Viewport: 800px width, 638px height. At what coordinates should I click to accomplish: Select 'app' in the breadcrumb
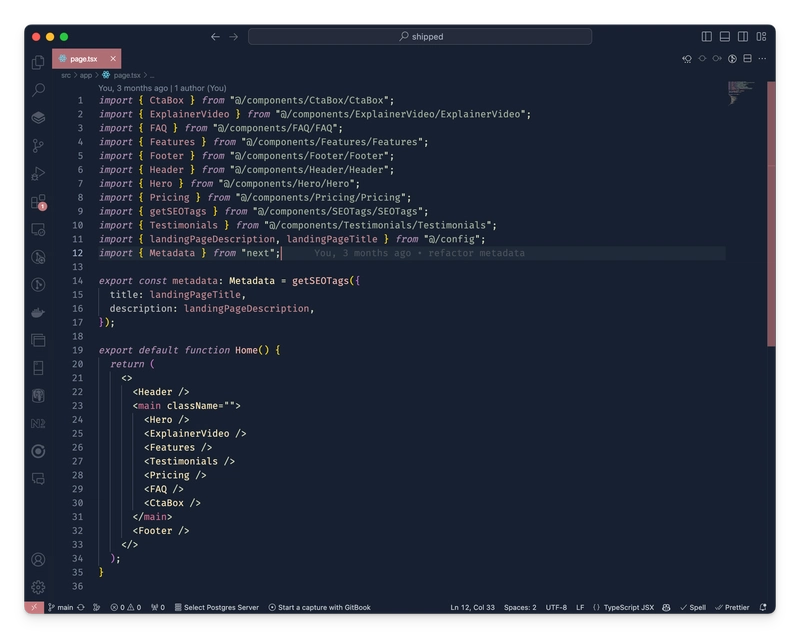(86, 75)
